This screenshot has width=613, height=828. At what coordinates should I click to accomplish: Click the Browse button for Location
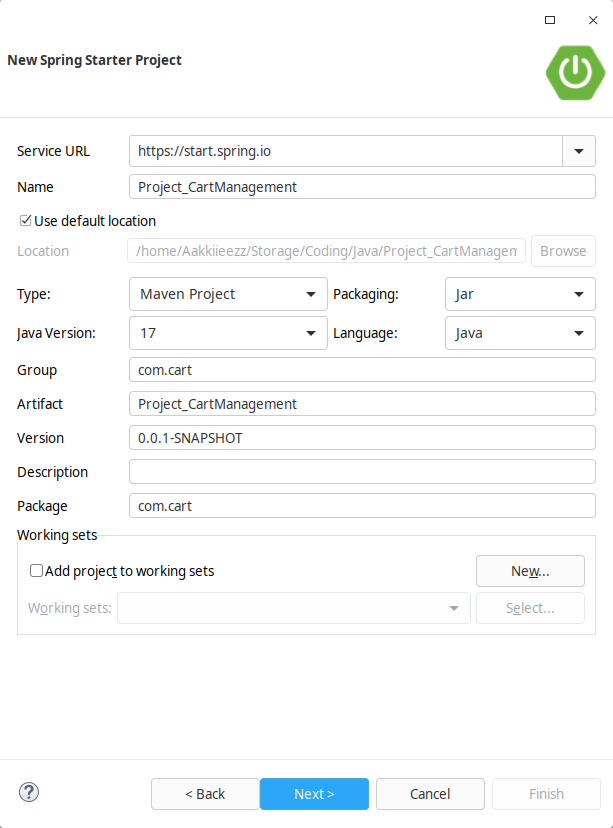pyautogui.click(x=563, y=251)
